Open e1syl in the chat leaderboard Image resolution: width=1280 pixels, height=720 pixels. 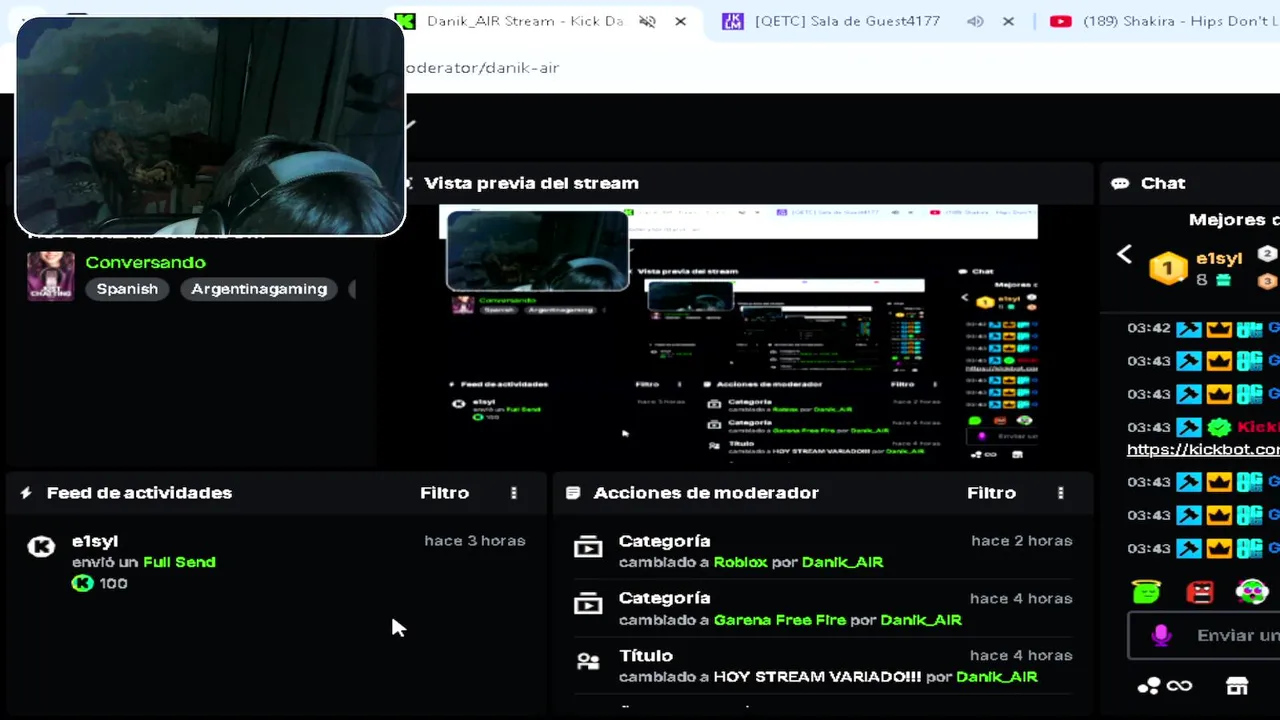[1219, 258]
